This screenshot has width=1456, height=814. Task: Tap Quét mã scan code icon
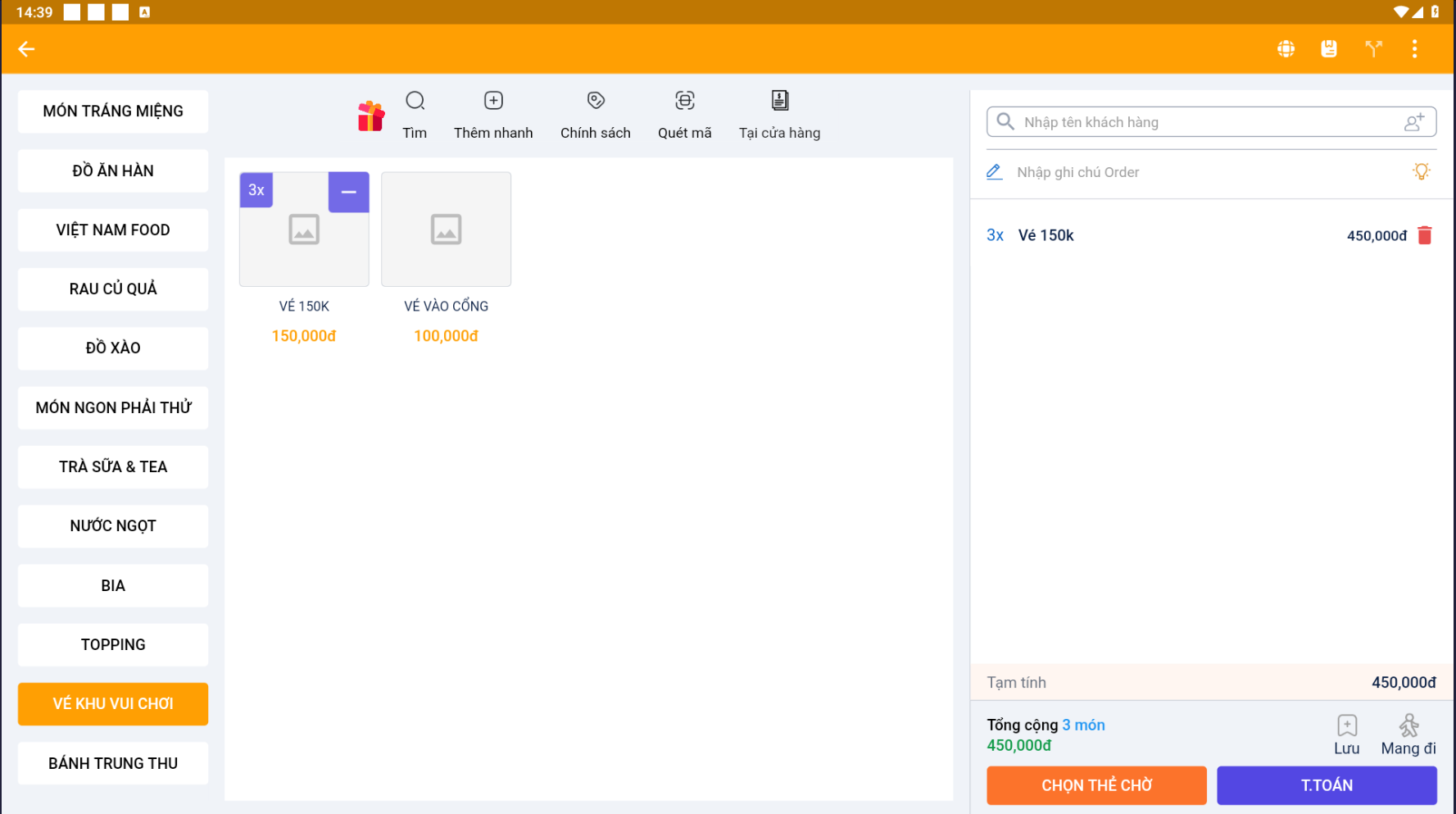pos(685,102)
